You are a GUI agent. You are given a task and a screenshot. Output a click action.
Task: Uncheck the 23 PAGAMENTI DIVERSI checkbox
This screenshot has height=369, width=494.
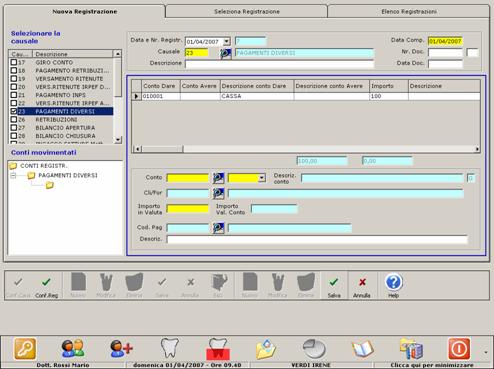pyautogui.click(x=14, y=111)
